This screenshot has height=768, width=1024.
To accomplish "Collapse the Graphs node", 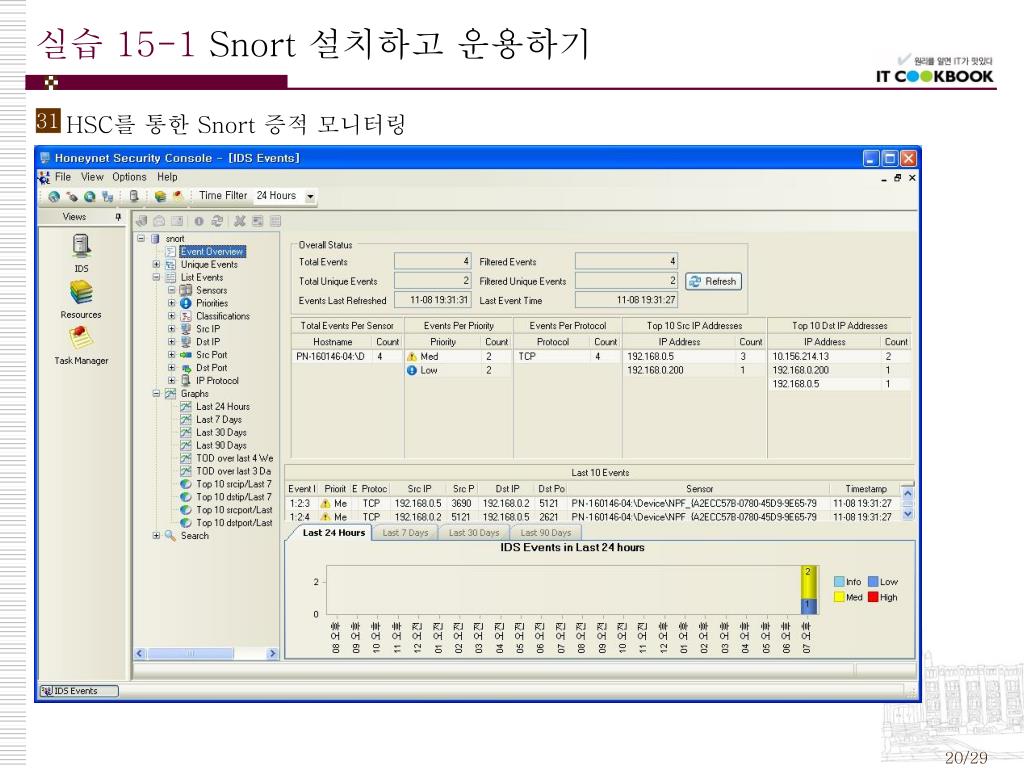I will point(156,394).
